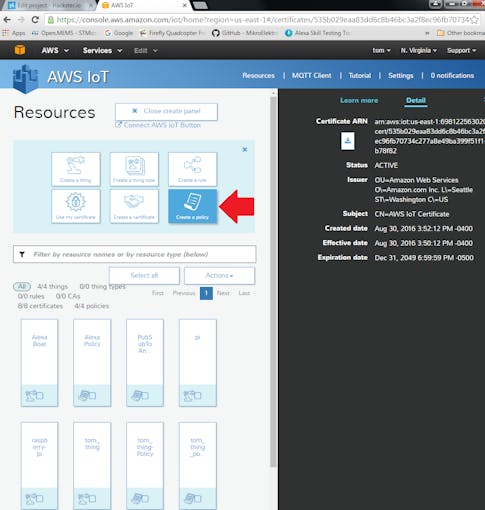Open the Tutorial header link
This screenshot has width=485, height=510.
(360, 76)
